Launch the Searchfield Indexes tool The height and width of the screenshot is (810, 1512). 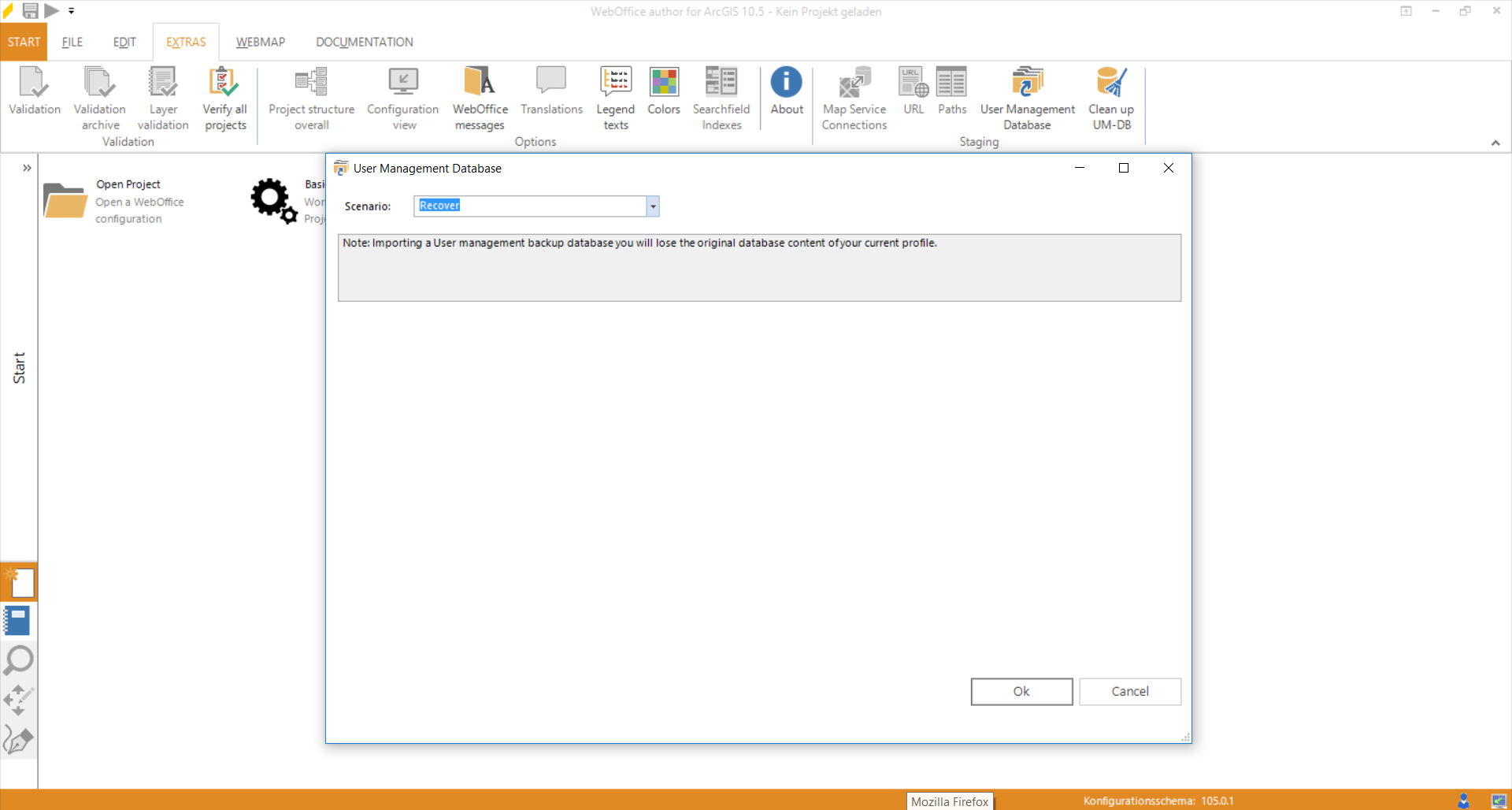721,95
